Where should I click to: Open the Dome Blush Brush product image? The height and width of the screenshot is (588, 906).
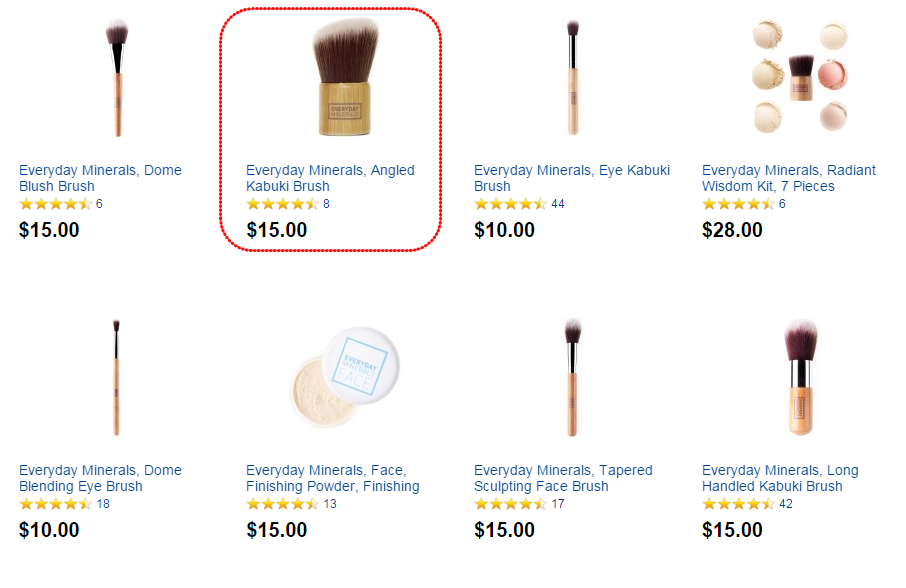pos(117,78)
